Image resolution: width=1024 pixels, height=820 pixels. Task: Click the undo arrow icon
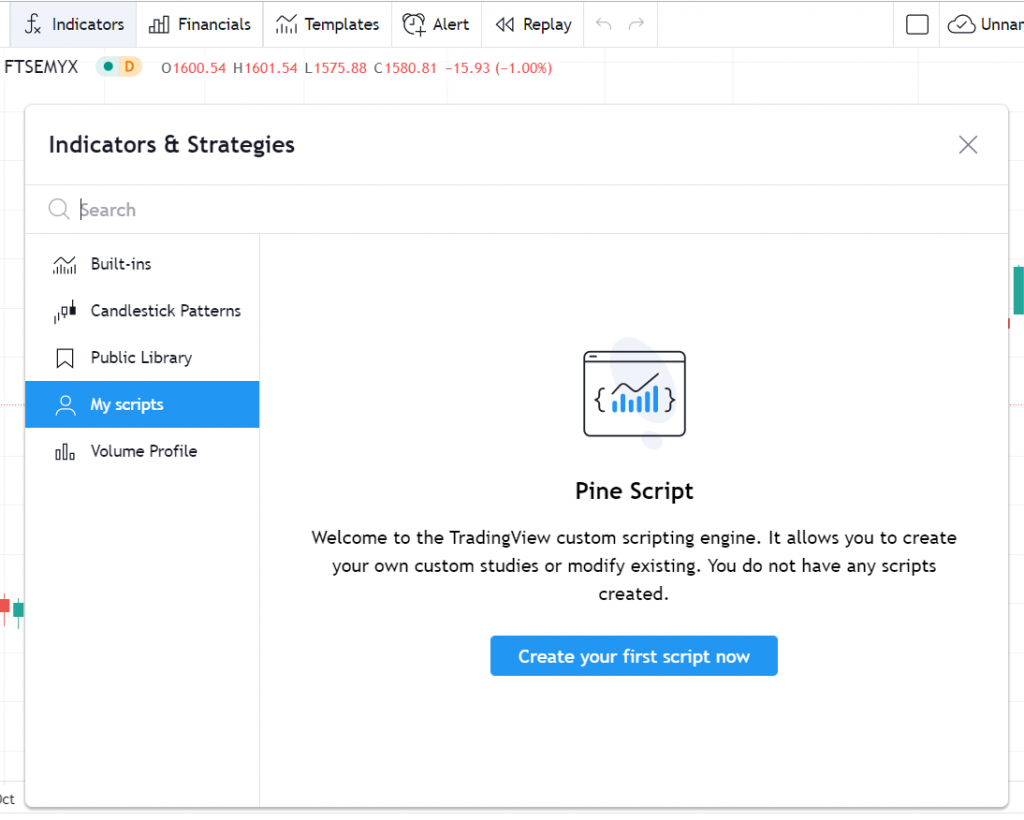pos(603,24)
